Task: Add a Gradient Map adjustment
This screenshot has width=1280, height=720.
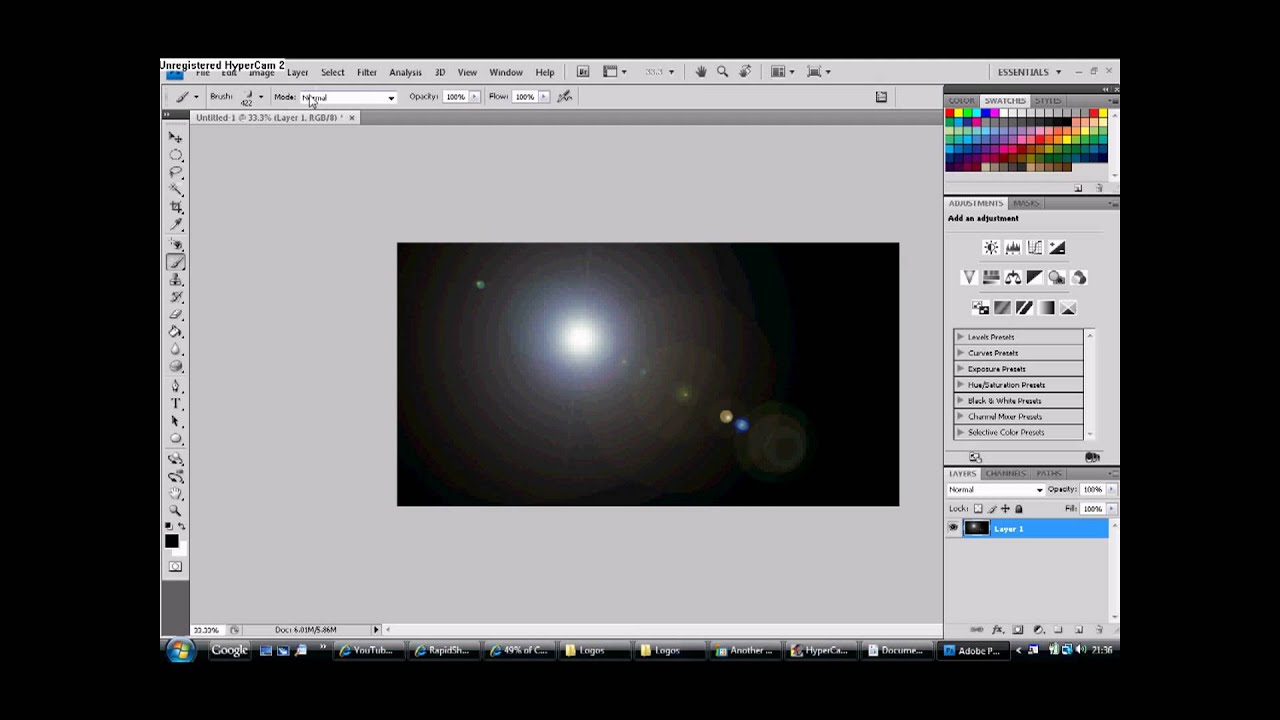Action: tap(1046, 307)
